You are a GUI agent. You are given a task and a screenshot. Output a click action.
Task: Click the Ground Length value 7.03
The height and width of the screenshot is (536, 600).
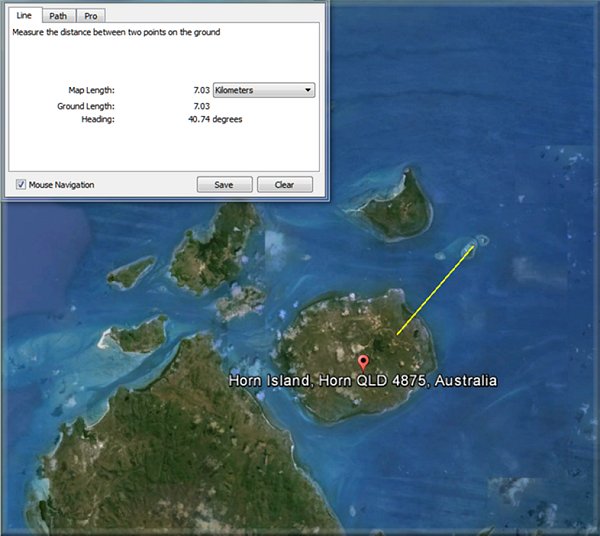coord(202,106)
